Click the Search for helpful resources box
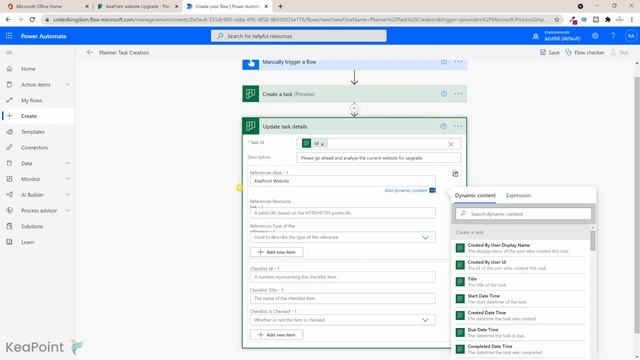The width and height of the screenshot is (640, 360). [298, 36]
